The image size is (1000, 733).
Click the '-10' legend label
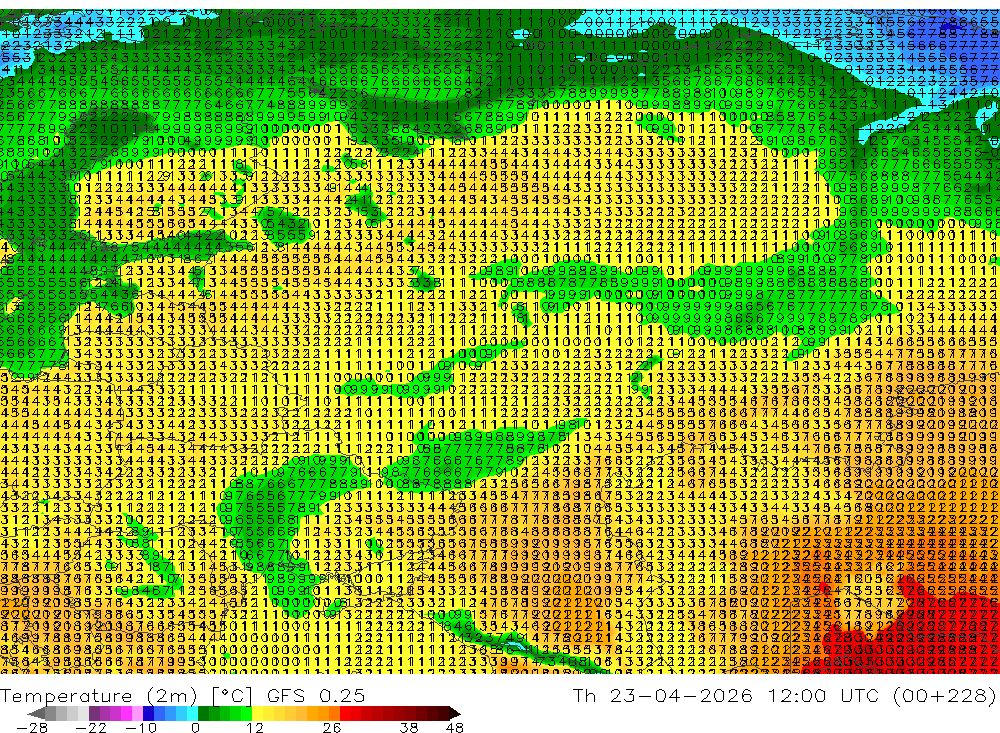(x=141, y=727)
